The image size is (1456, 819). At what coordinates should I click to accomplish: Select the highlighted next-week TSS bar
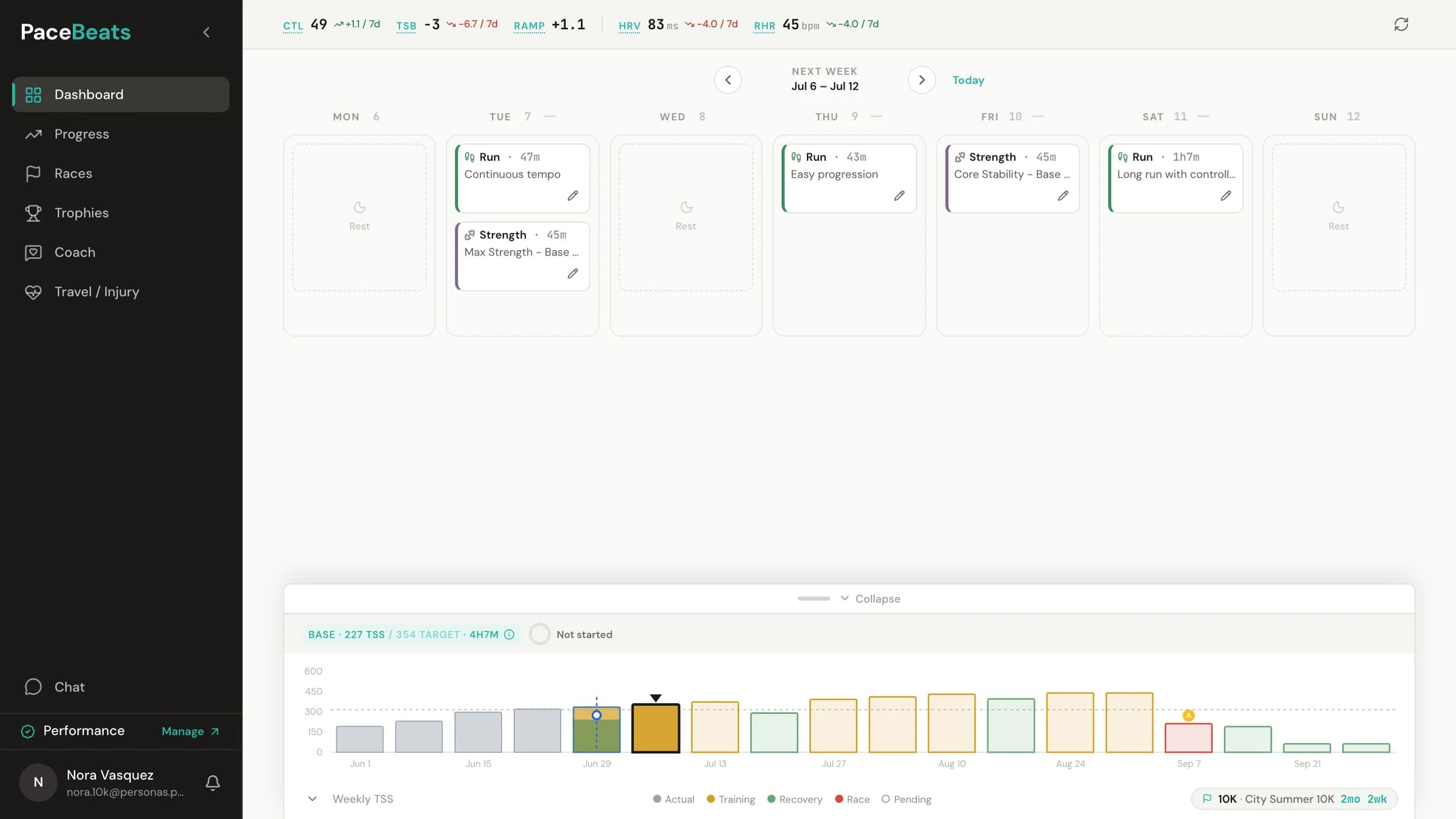point(656,728)
